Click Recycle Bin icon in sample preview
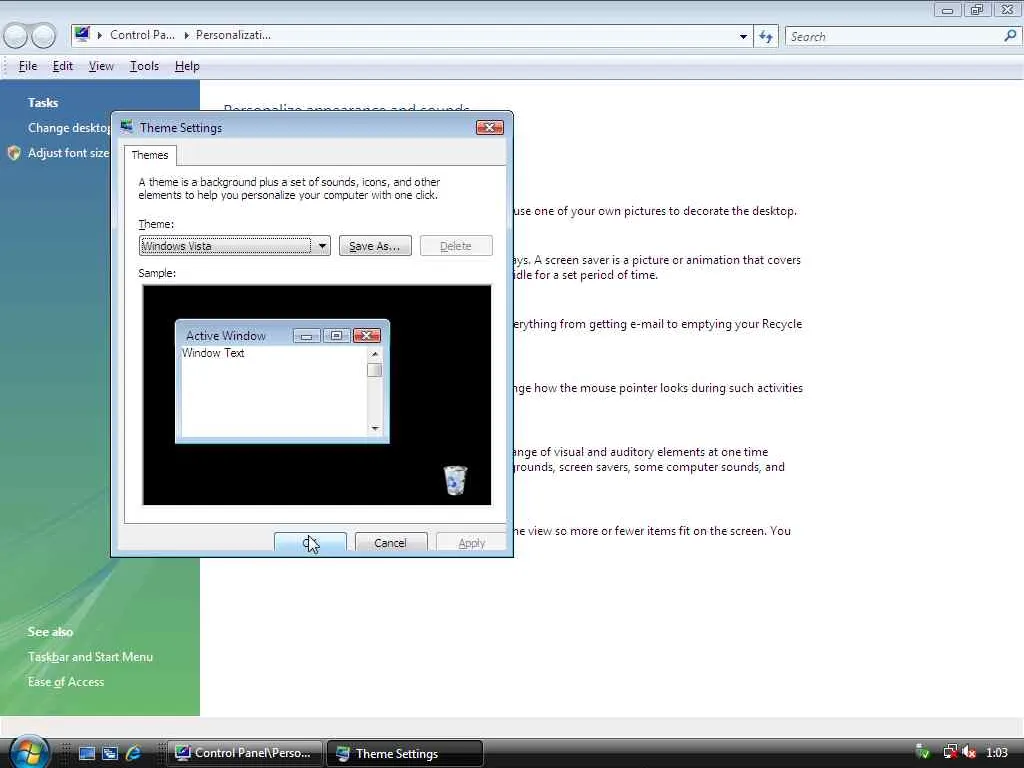This screenshot has width=1024, height=768. pos(455,480)
